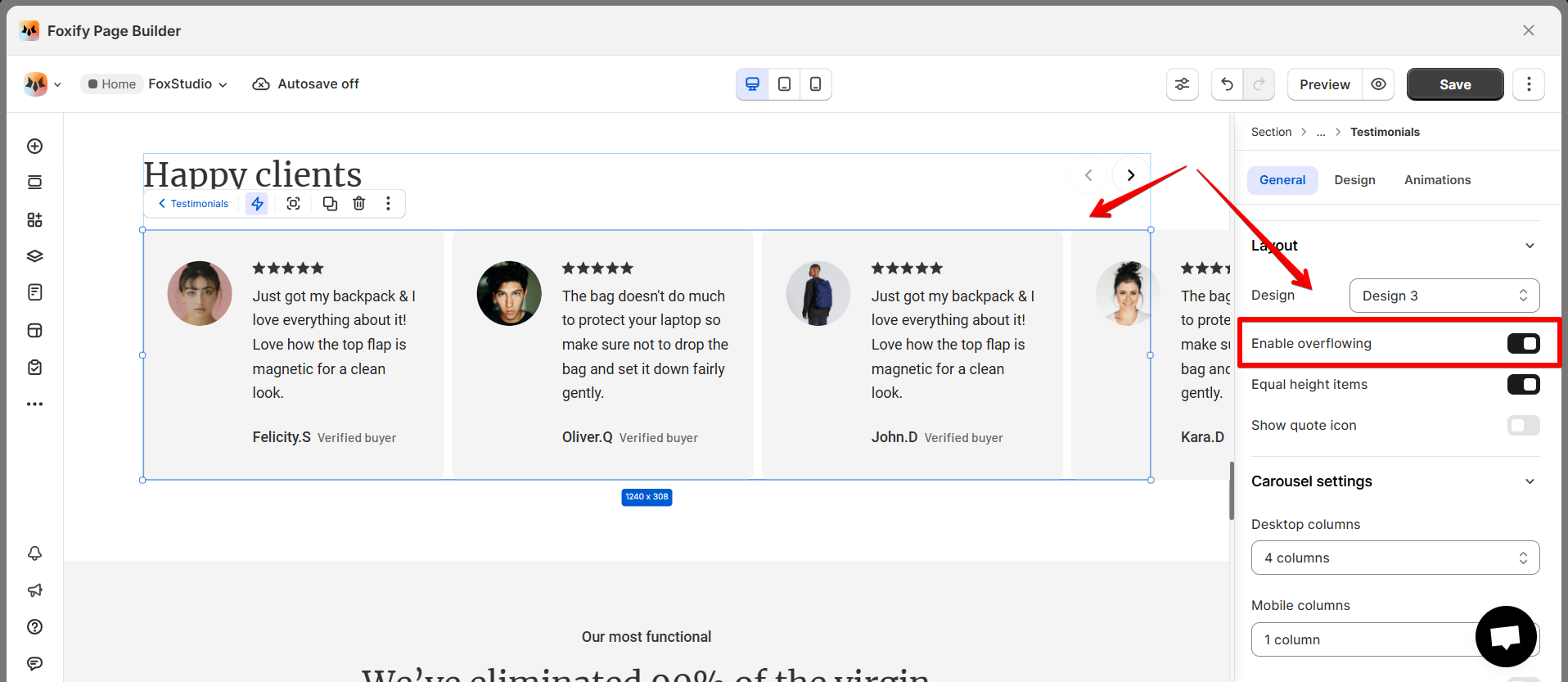
Task: Click the Preview button
Action: coord(1324,84)
